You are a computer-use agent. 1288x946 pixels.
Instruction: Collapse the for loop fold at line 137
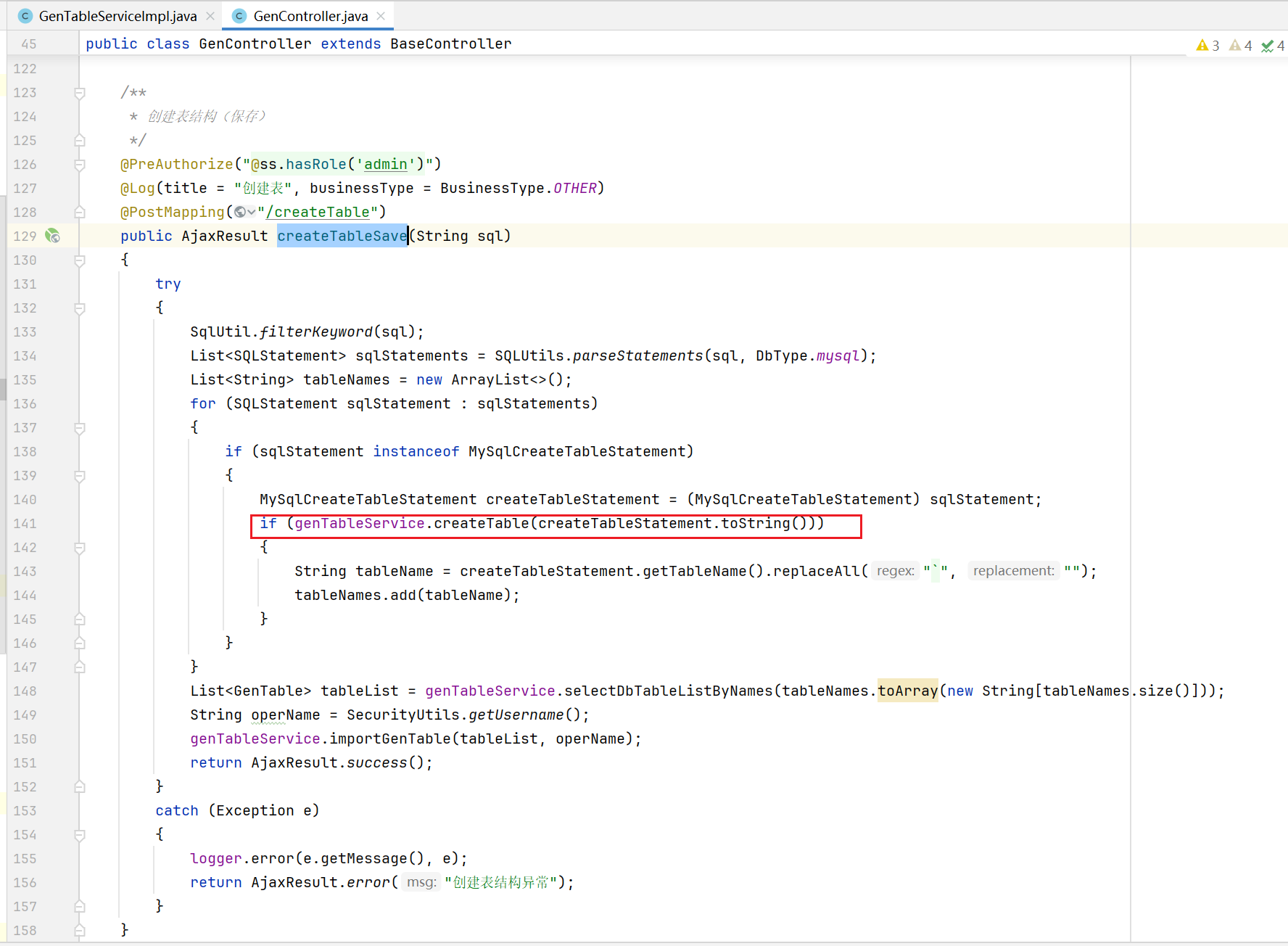coord(80,428)
